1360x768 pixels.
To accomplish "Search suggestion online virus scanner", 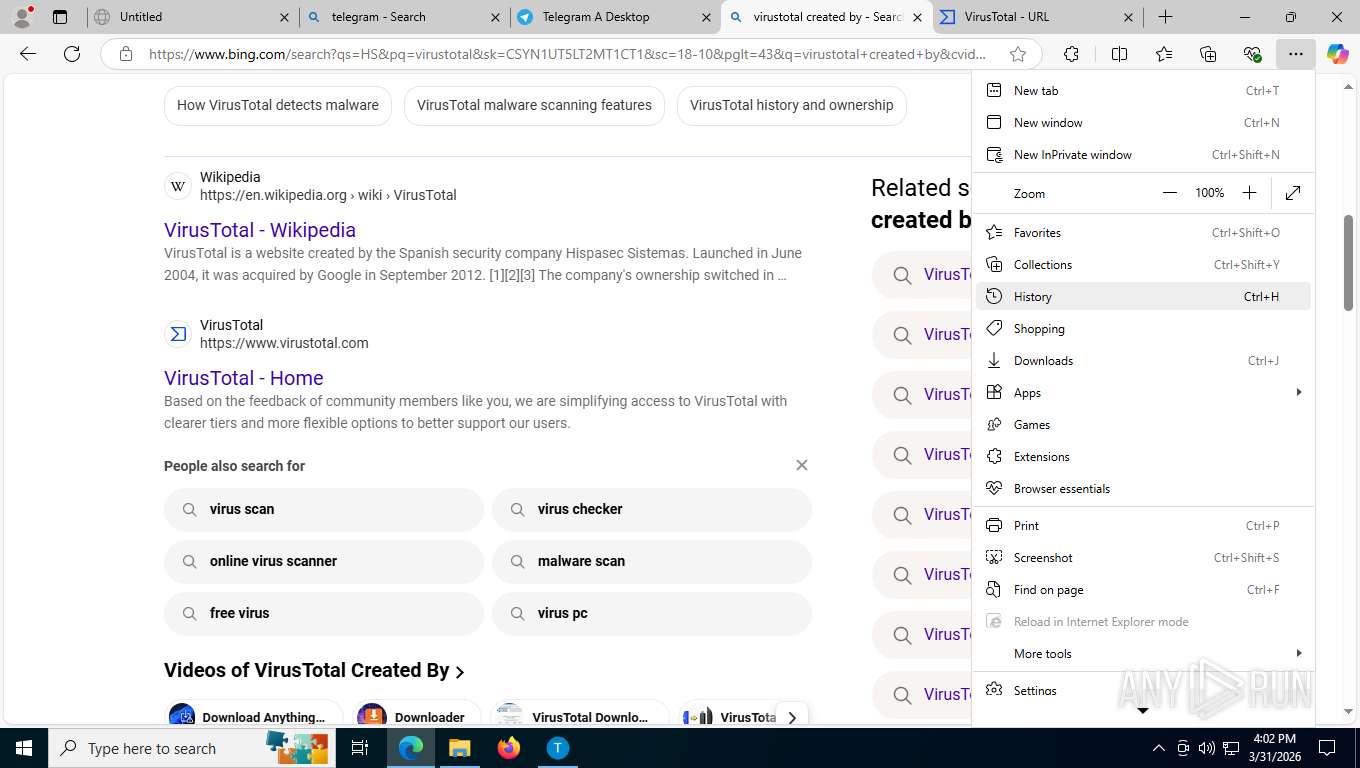I will [x=324, y=561].
